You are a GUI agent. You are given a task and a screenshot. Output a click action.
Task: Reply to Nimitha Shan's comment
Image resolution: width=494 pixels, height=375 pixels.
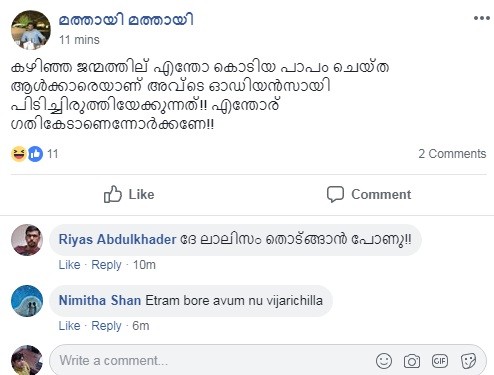click(106, 326)
